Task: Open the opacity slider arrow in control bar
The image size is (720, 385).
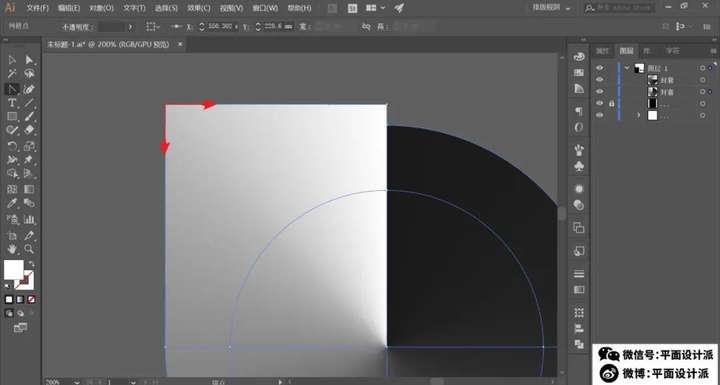Action: point(130,27)
